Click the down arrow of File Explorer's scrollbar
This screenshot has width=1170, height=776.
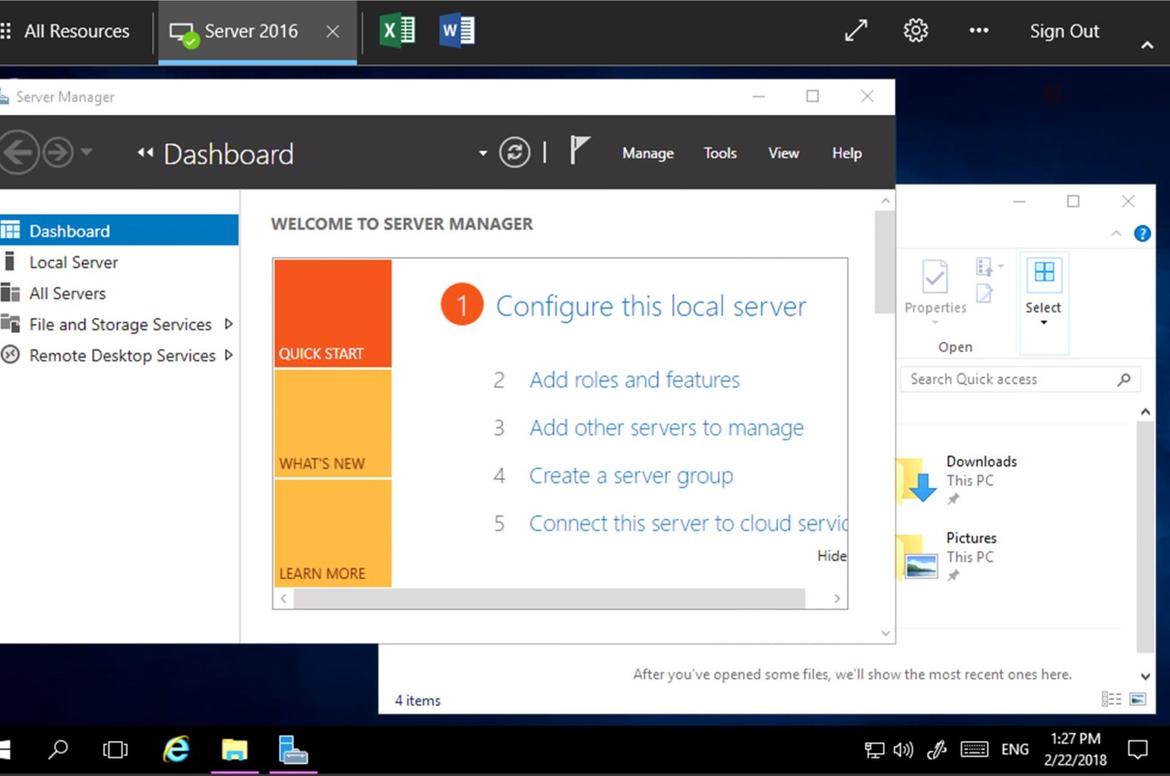click(1145, 677)
